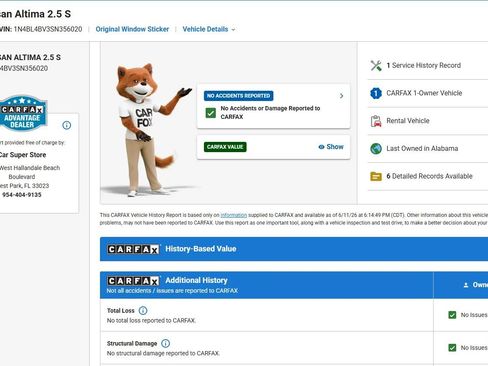488x366 pixels.
Task: Open the History-Based Value section
Action: pyautogui.click(x=294, y=249)
